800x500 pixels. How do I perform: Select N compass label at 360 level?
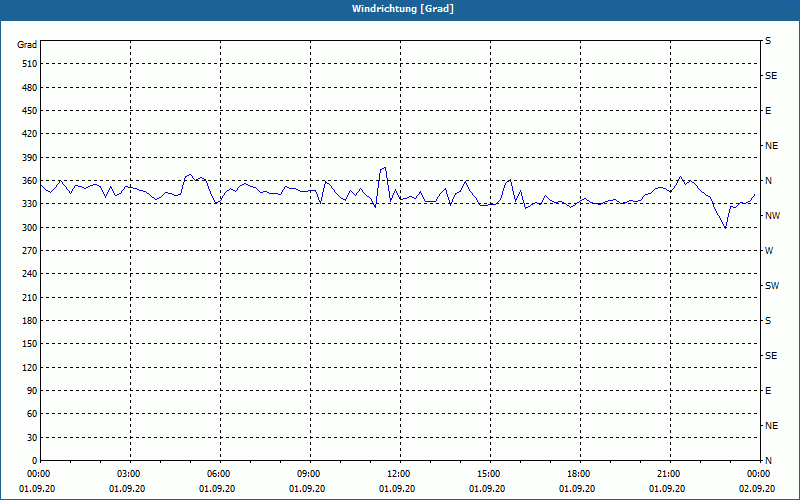[x=768, y=181]
